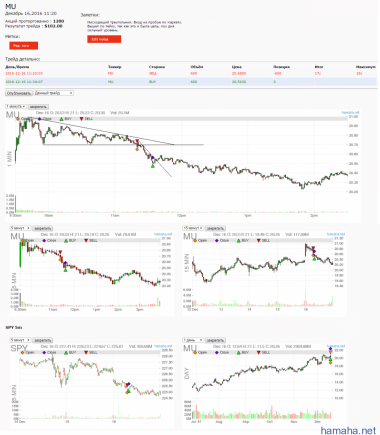Image resolution: width=380 pixels, height=435 pixels.
Task: Open the '1 минута' timeframe dropdown of main chart
Action: pyautogui.click(x=16, y=107)
